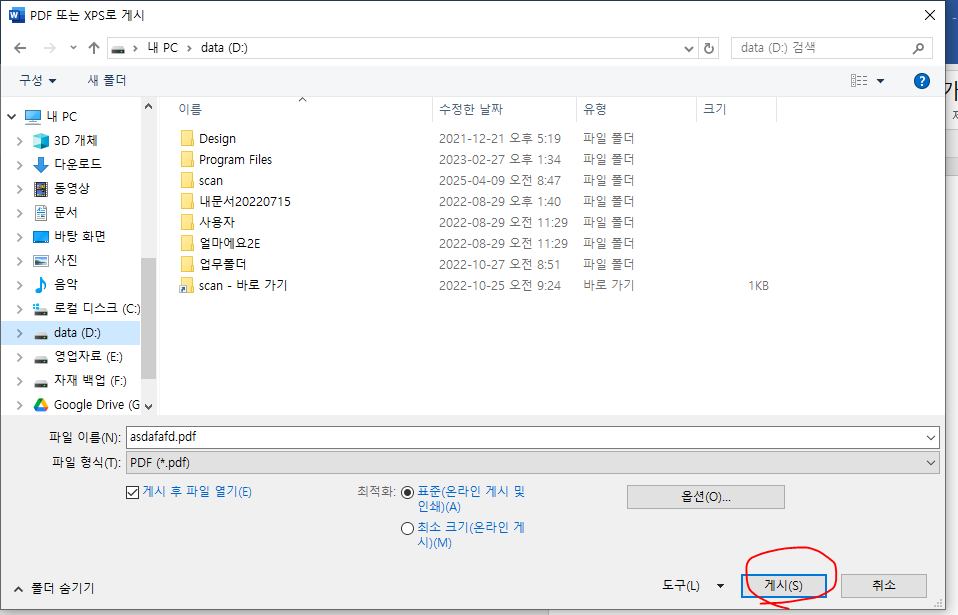The width and height of the screenshot is (958, 615).
Task: Open the 파일 형식 PDF dropdown
Action: (x=532, y=463)
